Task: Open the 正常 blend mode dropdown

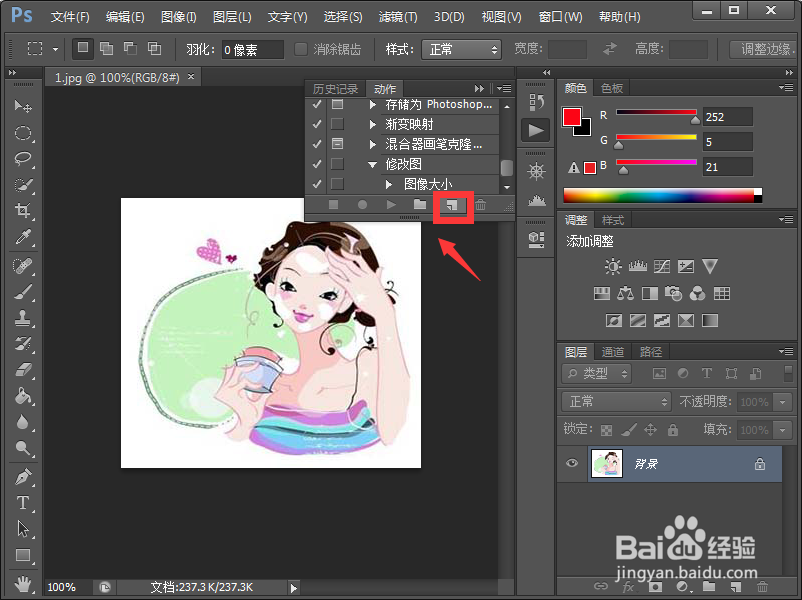Action: (x=615, y=400)
